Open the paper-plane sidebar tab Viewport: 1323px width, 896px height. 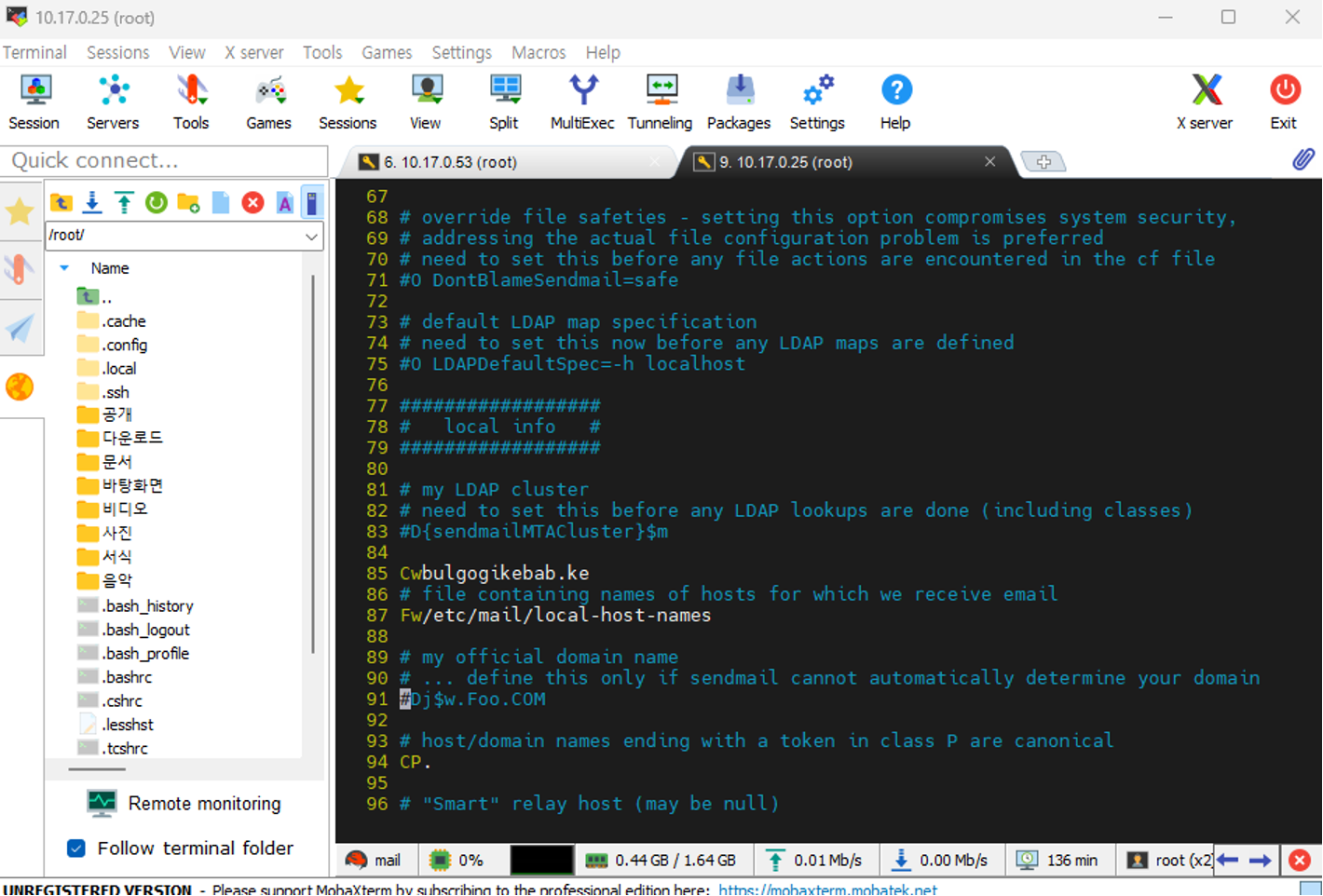tap(20, 328)
